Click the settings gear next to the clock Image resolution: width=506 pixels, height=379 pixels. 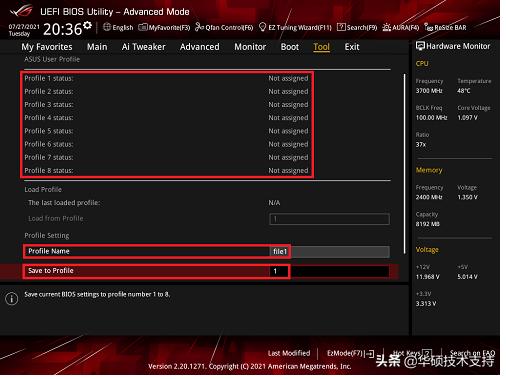(87, 25)
